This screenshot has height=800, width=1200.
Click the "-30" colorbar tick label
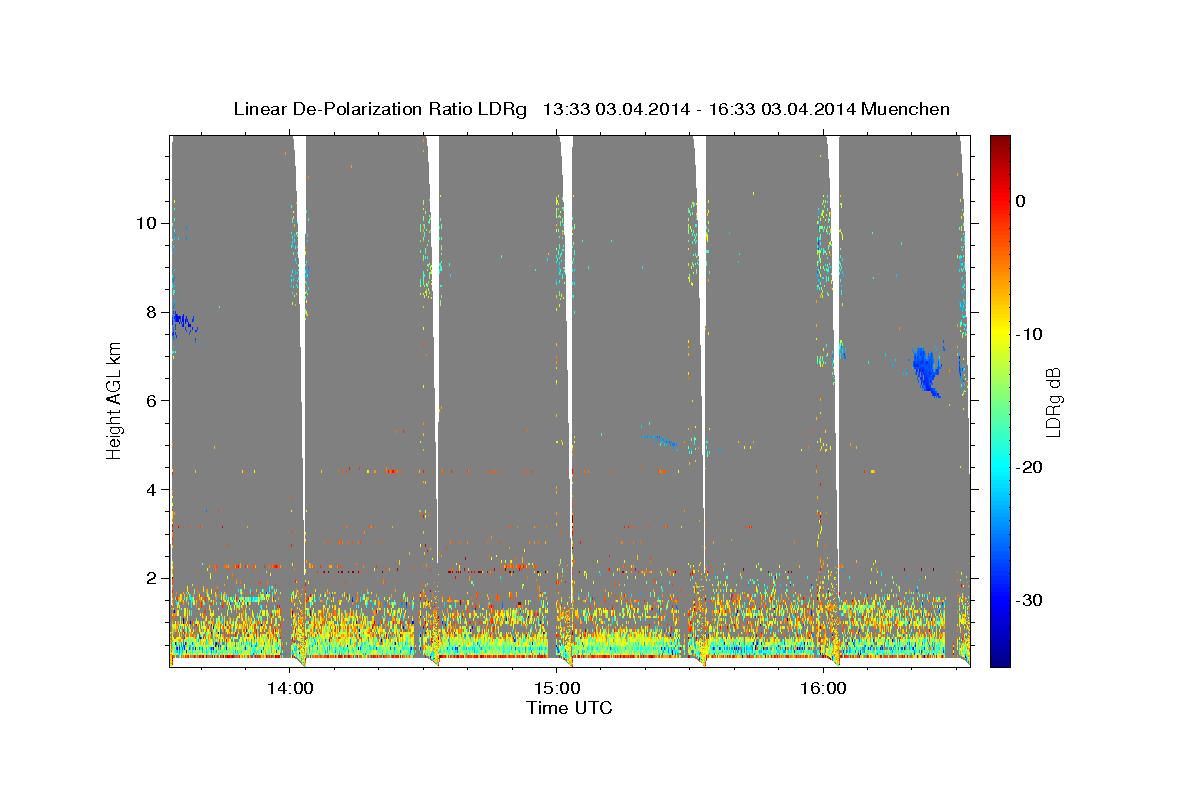[x=1030, y=601]
